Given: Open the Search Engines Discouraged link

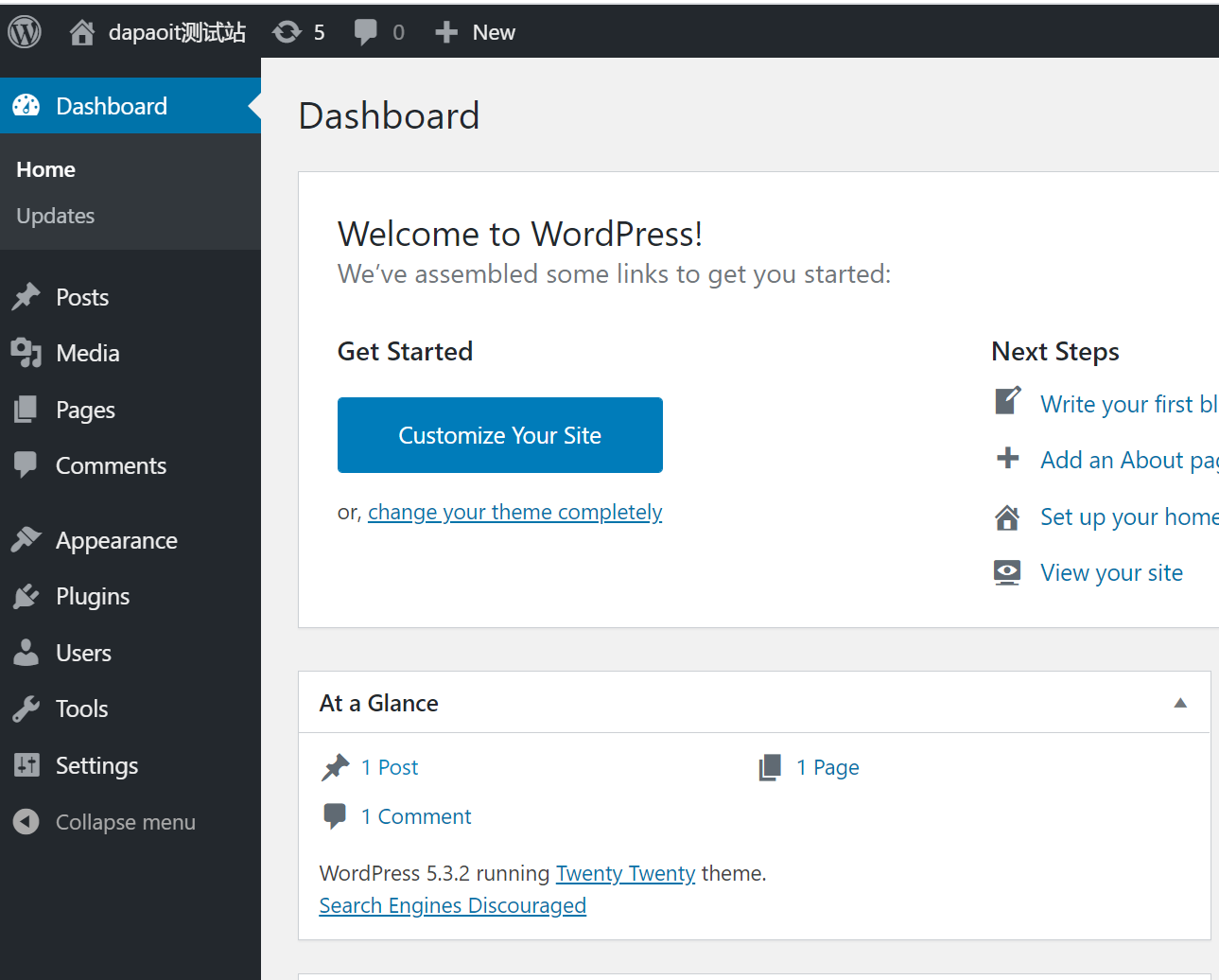Looking at the screenshot, I should [x=452, y=905].
